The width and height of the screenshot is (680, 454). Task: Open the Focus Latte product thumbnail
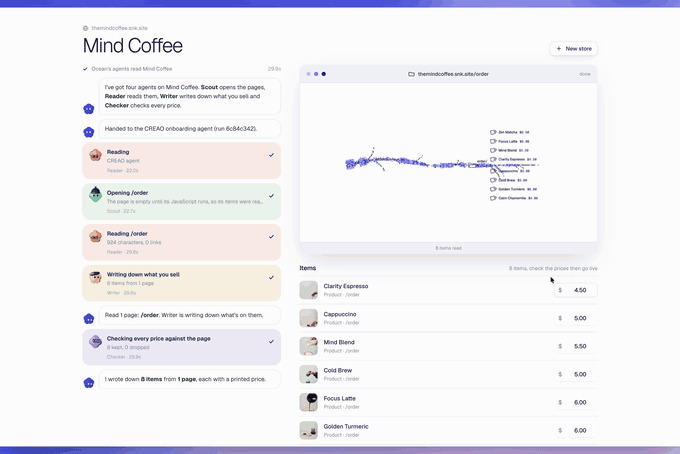pos(308,402)
